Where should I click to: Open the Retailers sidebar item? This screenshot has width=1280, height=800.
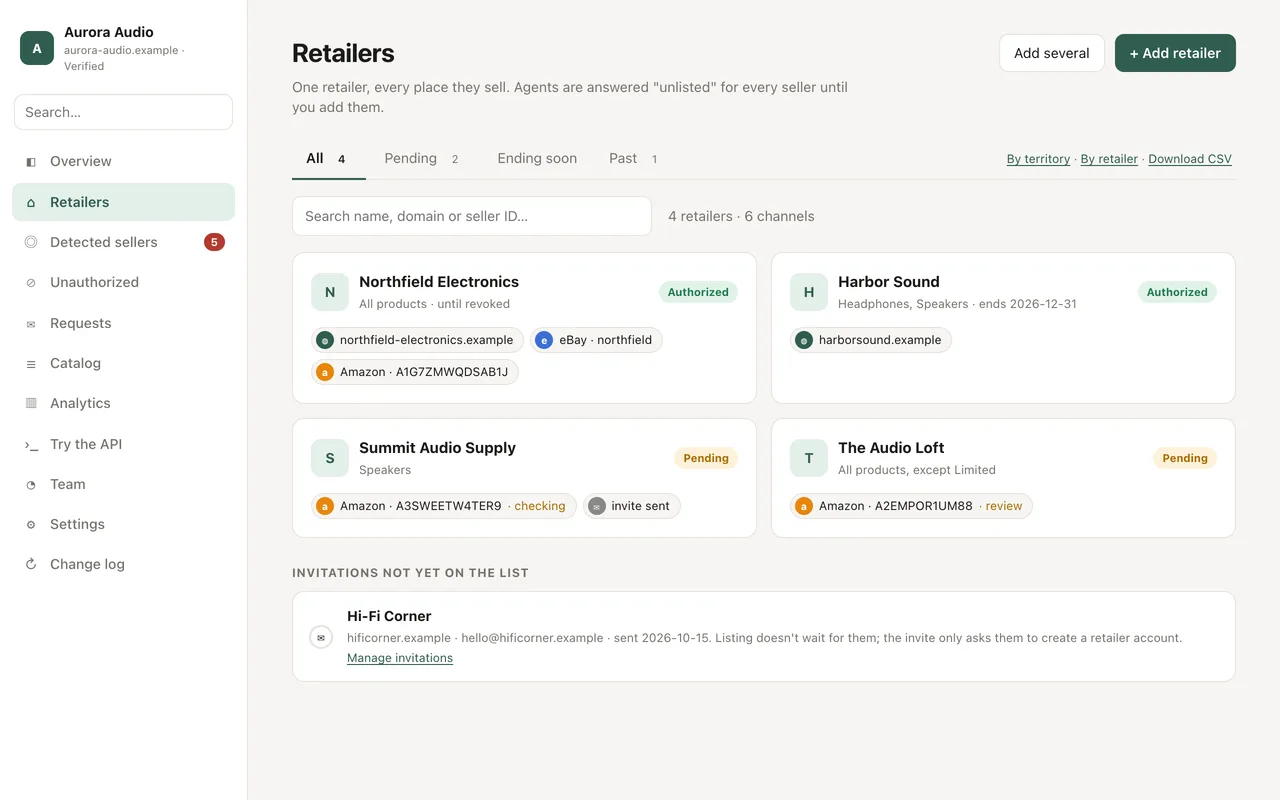click(x=124, y=202)
